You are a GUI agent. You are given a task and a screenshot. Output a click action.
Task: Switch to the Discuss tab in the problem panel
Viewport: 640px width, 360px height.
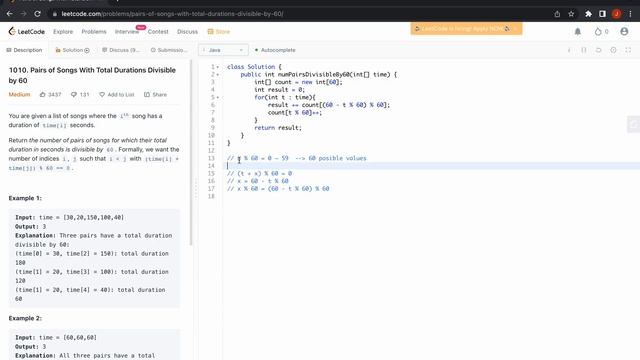tap(121, 50)
